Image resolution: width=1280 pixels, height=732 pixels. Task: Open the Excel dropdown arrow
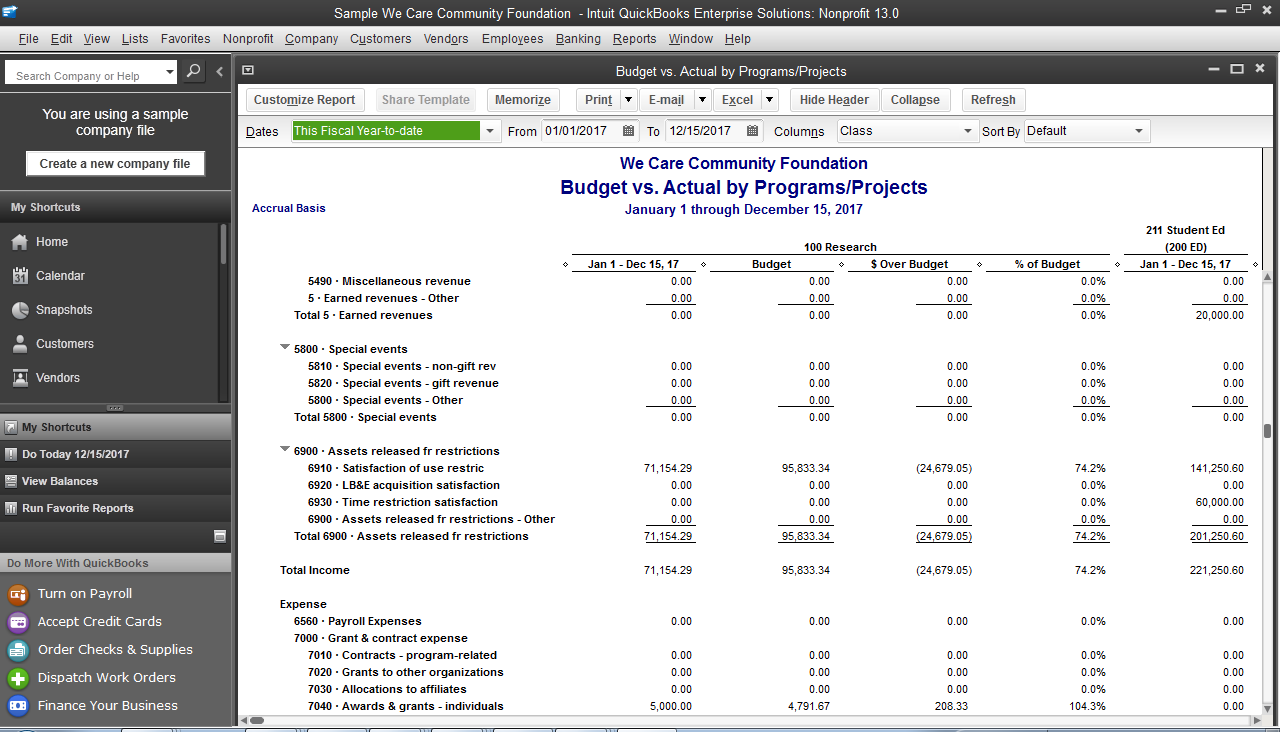[x=769, y=100]
